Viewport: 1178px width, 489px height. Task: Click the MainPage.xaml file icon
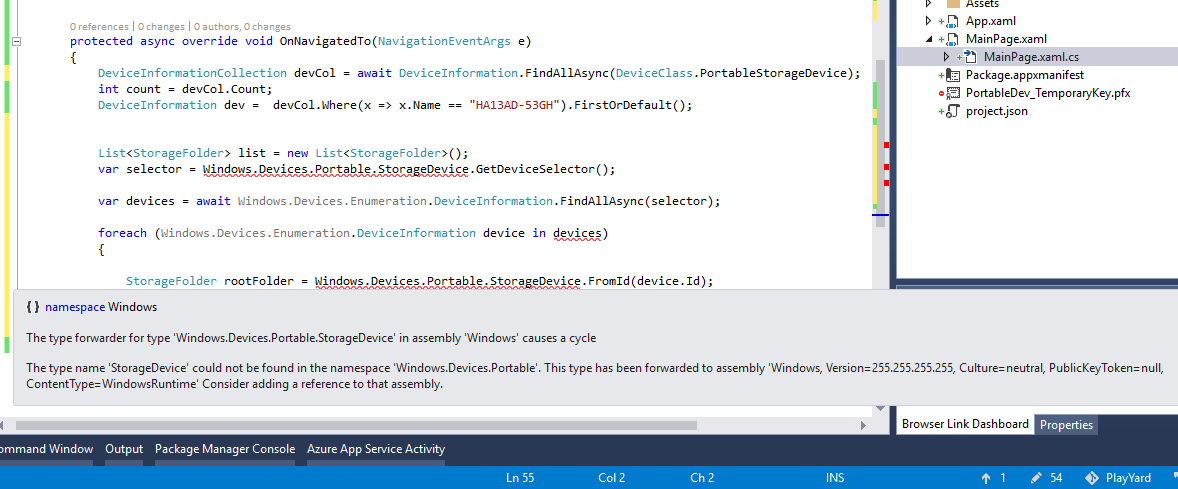pyautogui.click(x=953, y=39)
